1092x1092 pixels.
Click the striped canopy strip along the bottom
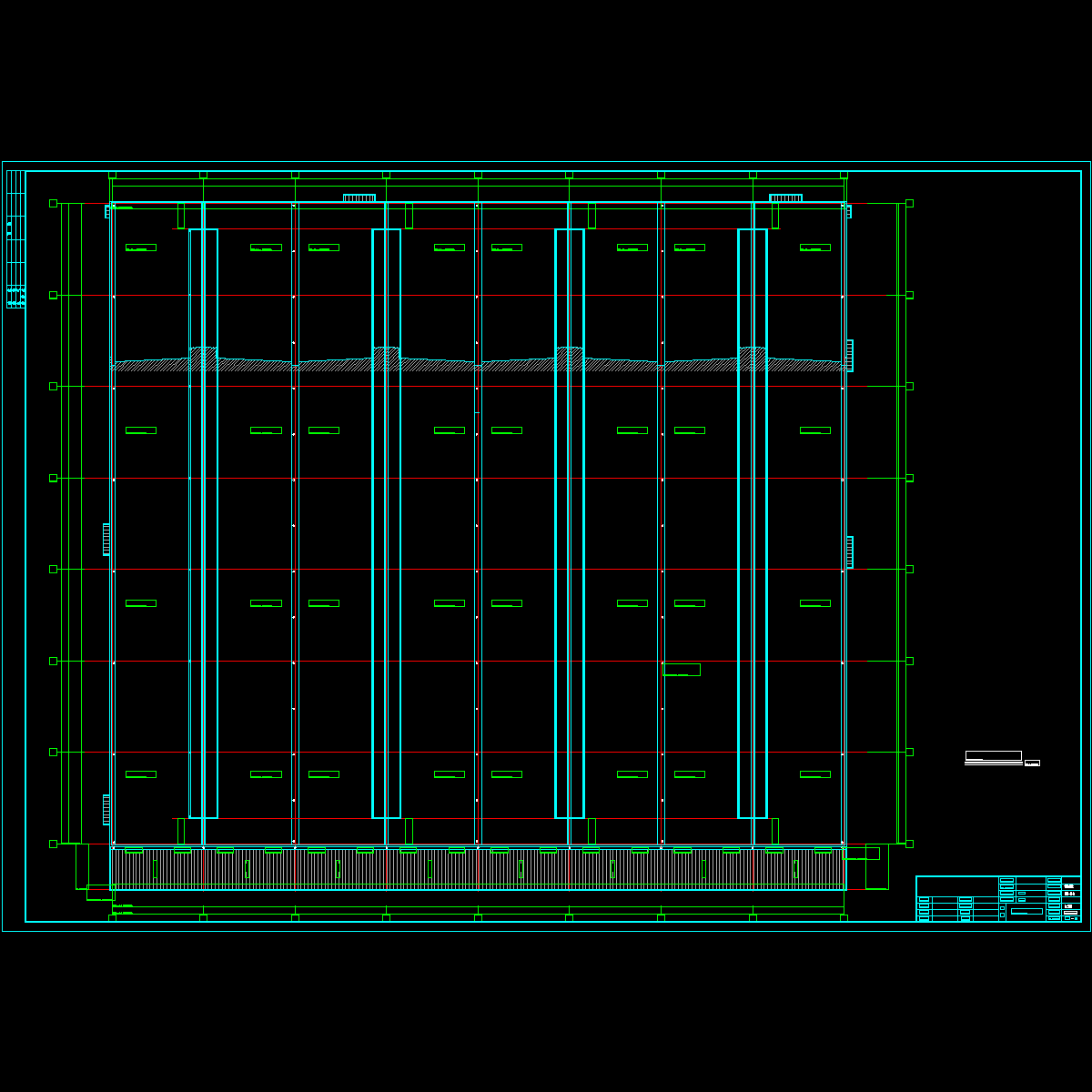(478, 869)
